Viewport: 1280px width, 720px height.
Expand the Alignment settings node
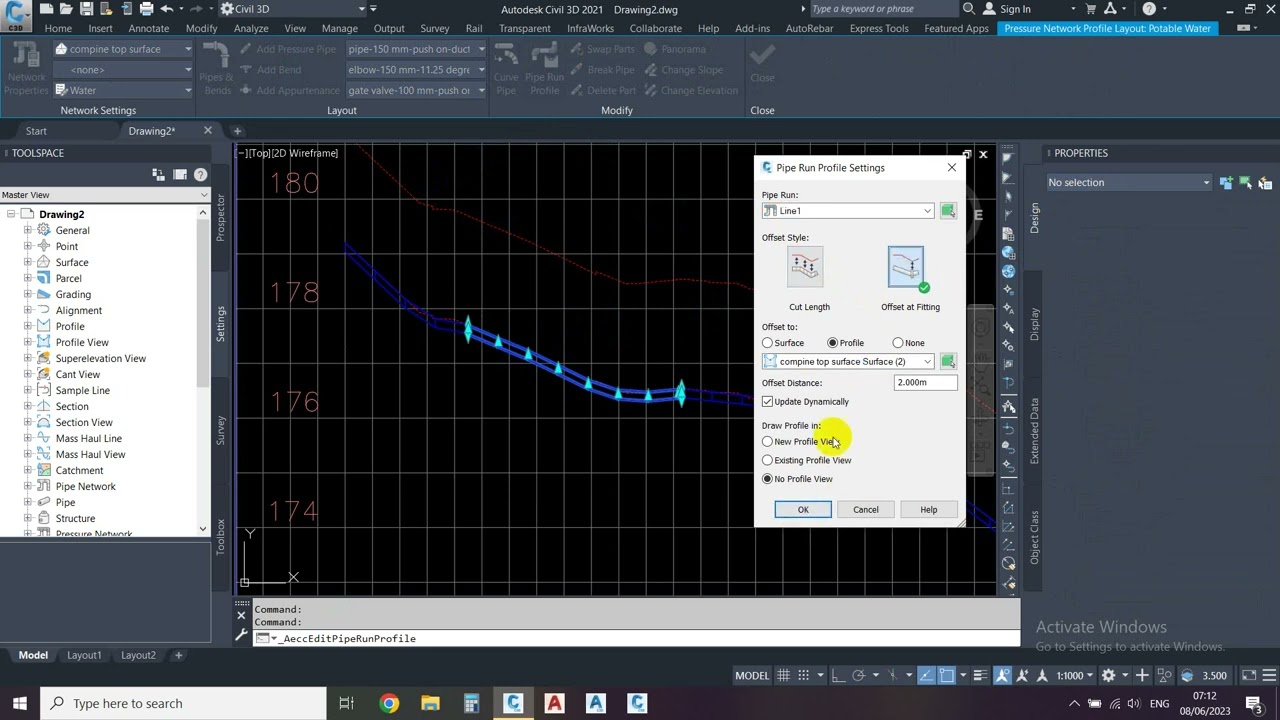[28, 310]
